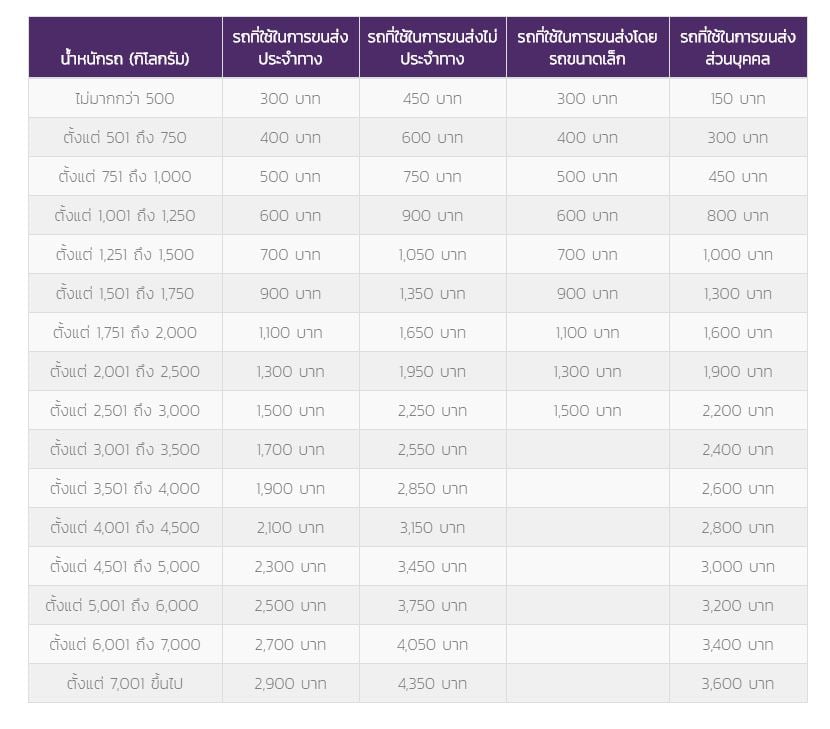This screenshot has height=729, width=830.
Task: Click the 2,850 บาท cell
Action: [432, 488]
